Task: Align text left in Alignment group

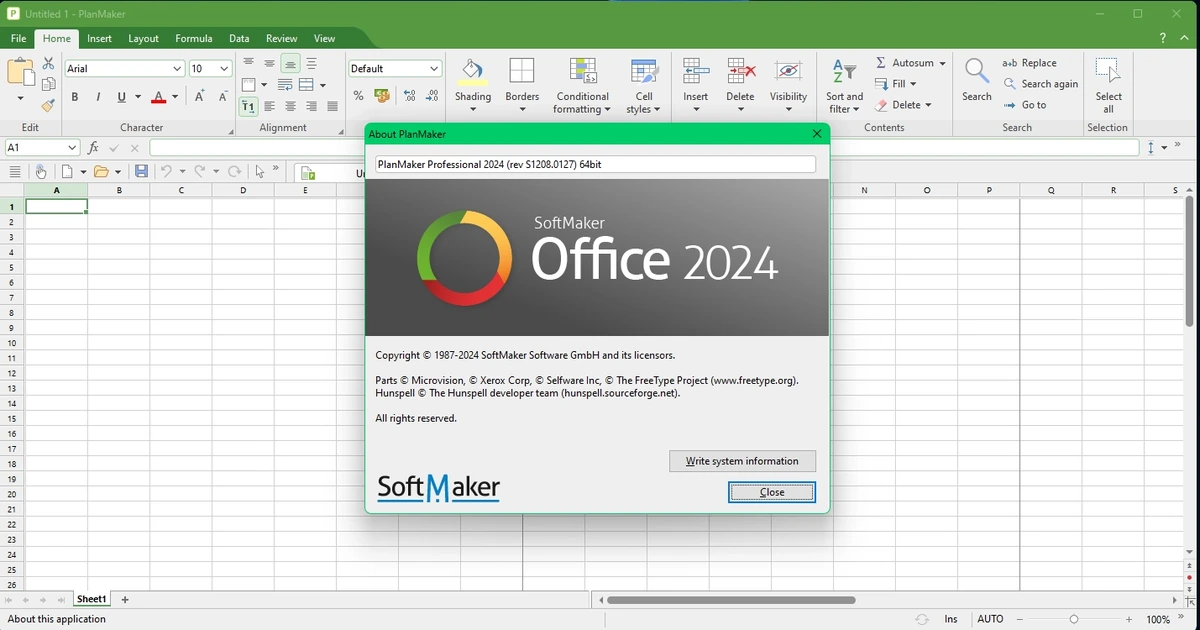Action: tap(270, 106)
